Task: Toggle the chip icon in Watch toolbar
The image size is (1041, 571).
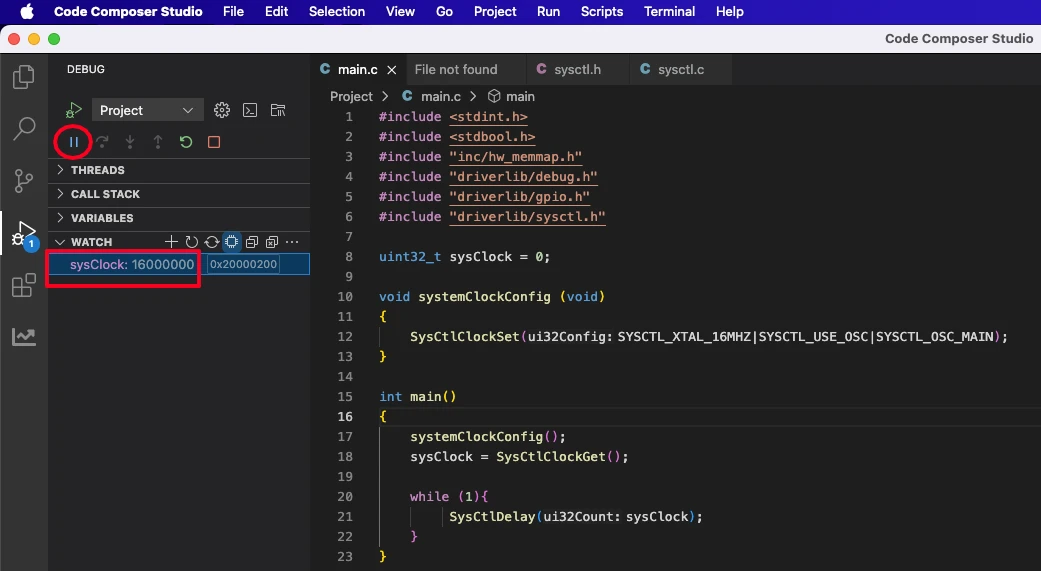Action: pos(231,242)
